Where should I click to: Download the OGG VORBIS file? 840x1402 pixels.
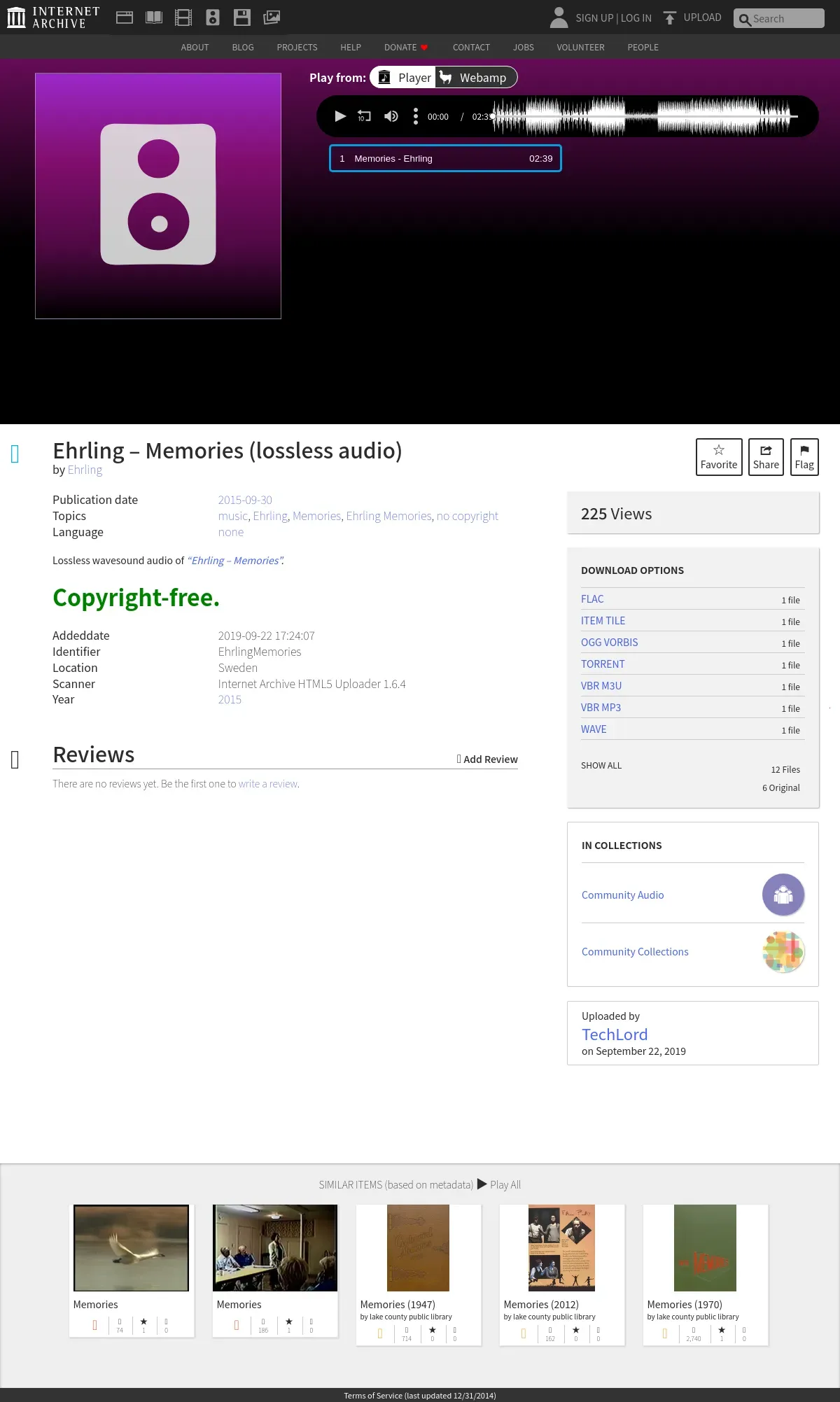[x=610, y=643]
